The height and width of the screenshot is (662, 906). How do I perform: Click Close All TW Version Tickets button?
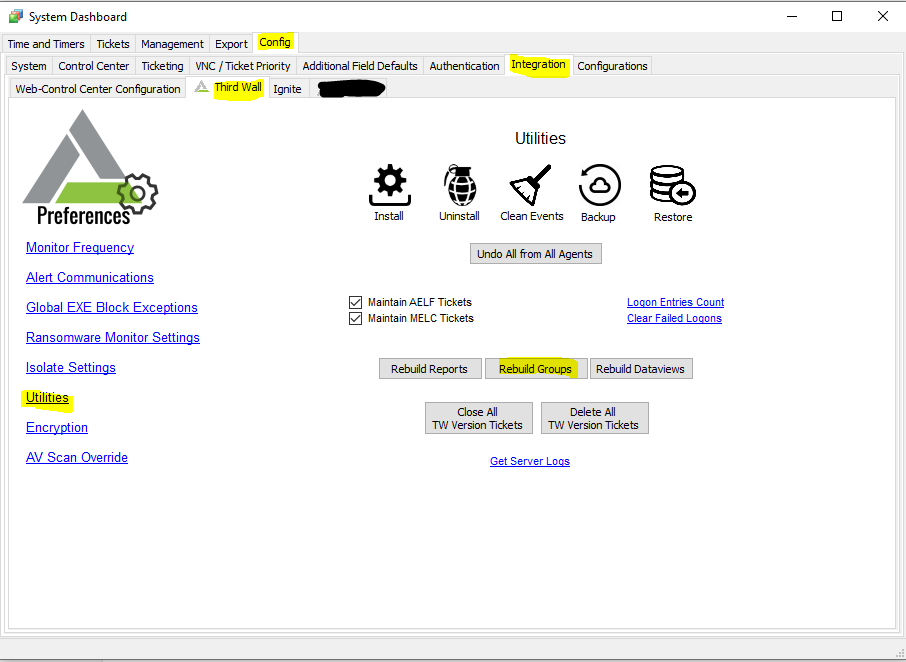tap(478, 418)
